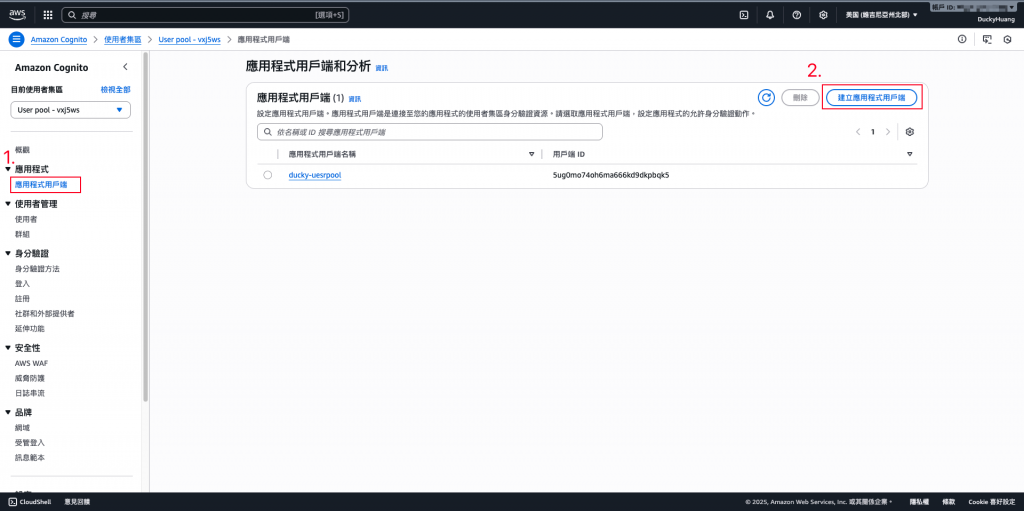Open the help question mark menu
The width and height of the screenshot is (1024, 511).
(796, 14)
